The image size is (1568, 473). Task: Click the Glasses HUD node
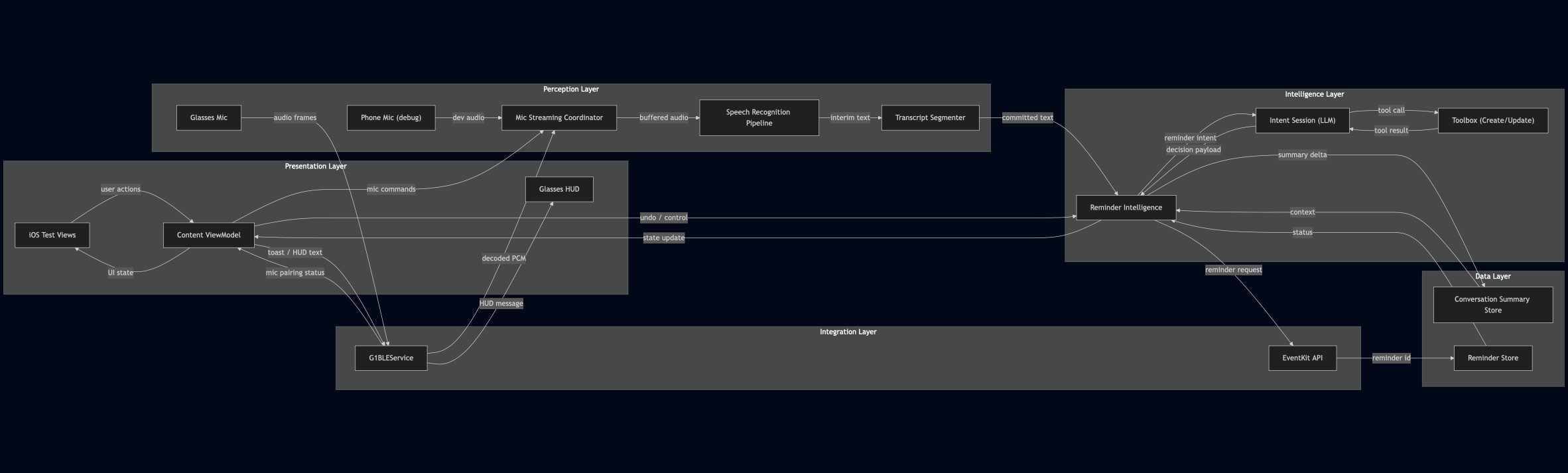[x=558, y=189]
